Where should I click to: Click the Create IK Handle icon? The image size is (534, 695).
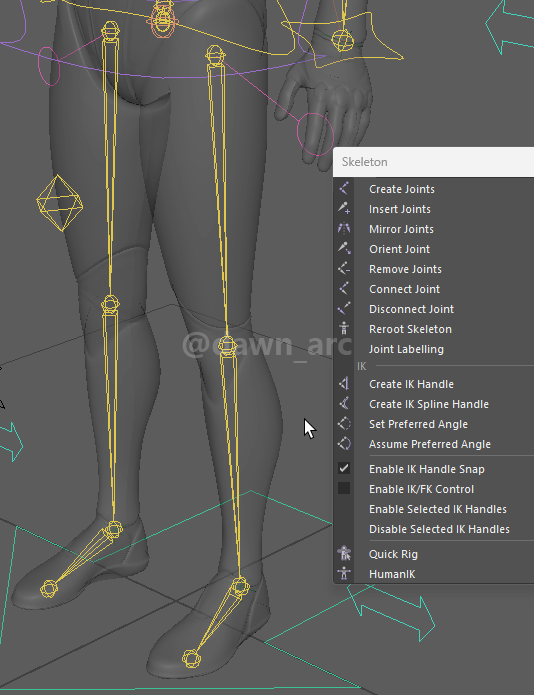coord(344,383)
